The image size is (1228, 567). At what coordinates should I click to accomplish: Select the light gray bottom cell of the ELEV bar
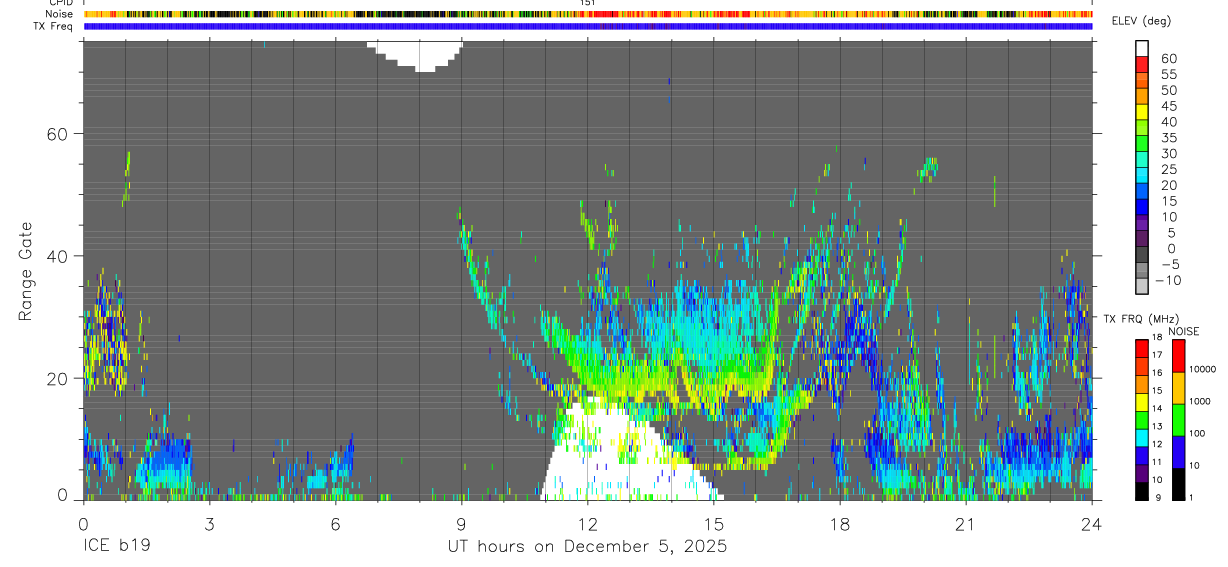coord(1142,287)
